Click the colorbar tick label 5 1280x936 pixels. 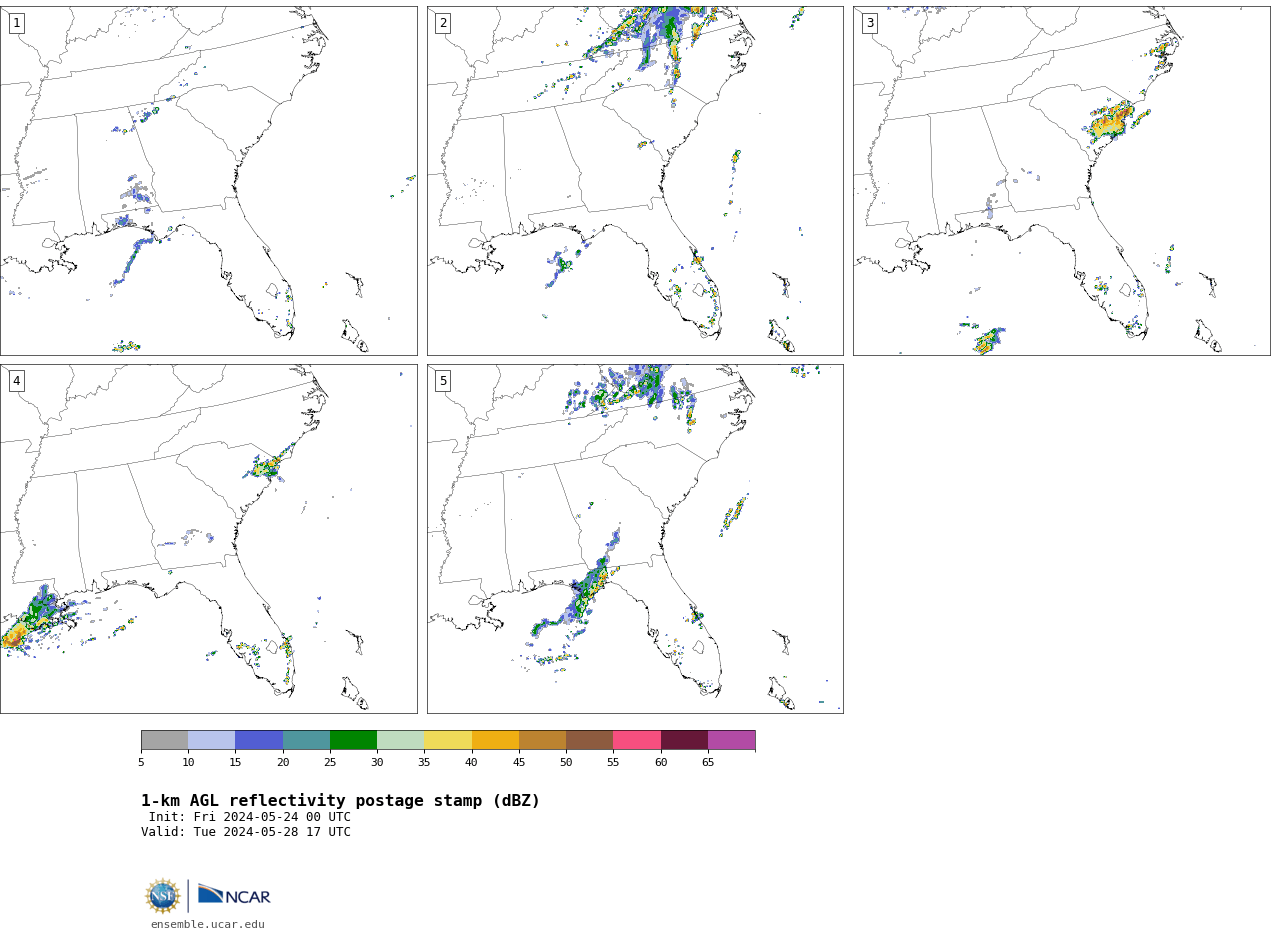click(141, 763)
